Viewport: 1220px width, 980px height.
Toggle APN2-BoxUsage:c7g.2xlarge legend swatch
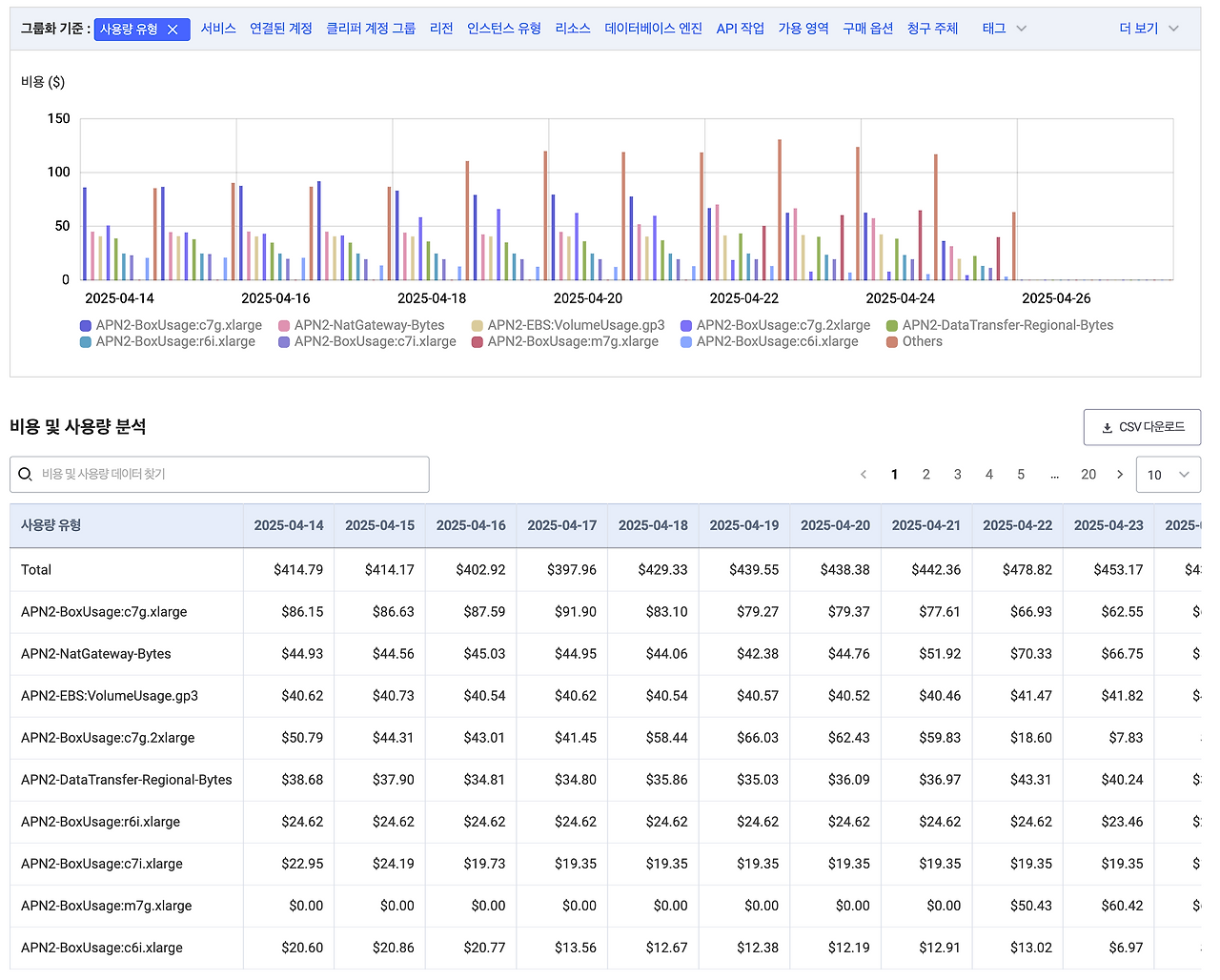pos(686,326)
